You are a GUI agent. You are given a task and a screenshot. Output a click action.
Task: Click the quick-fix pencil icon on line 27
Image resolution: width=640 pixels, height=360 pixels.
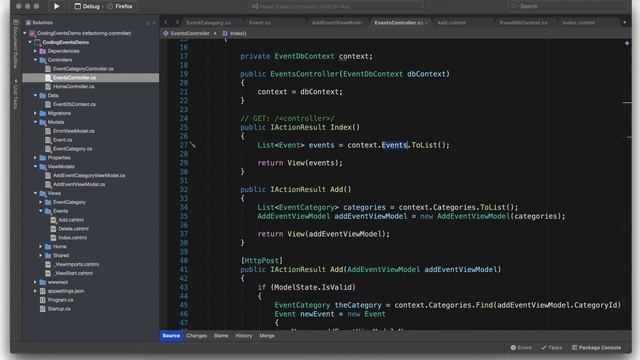click(x=193, y=145)
